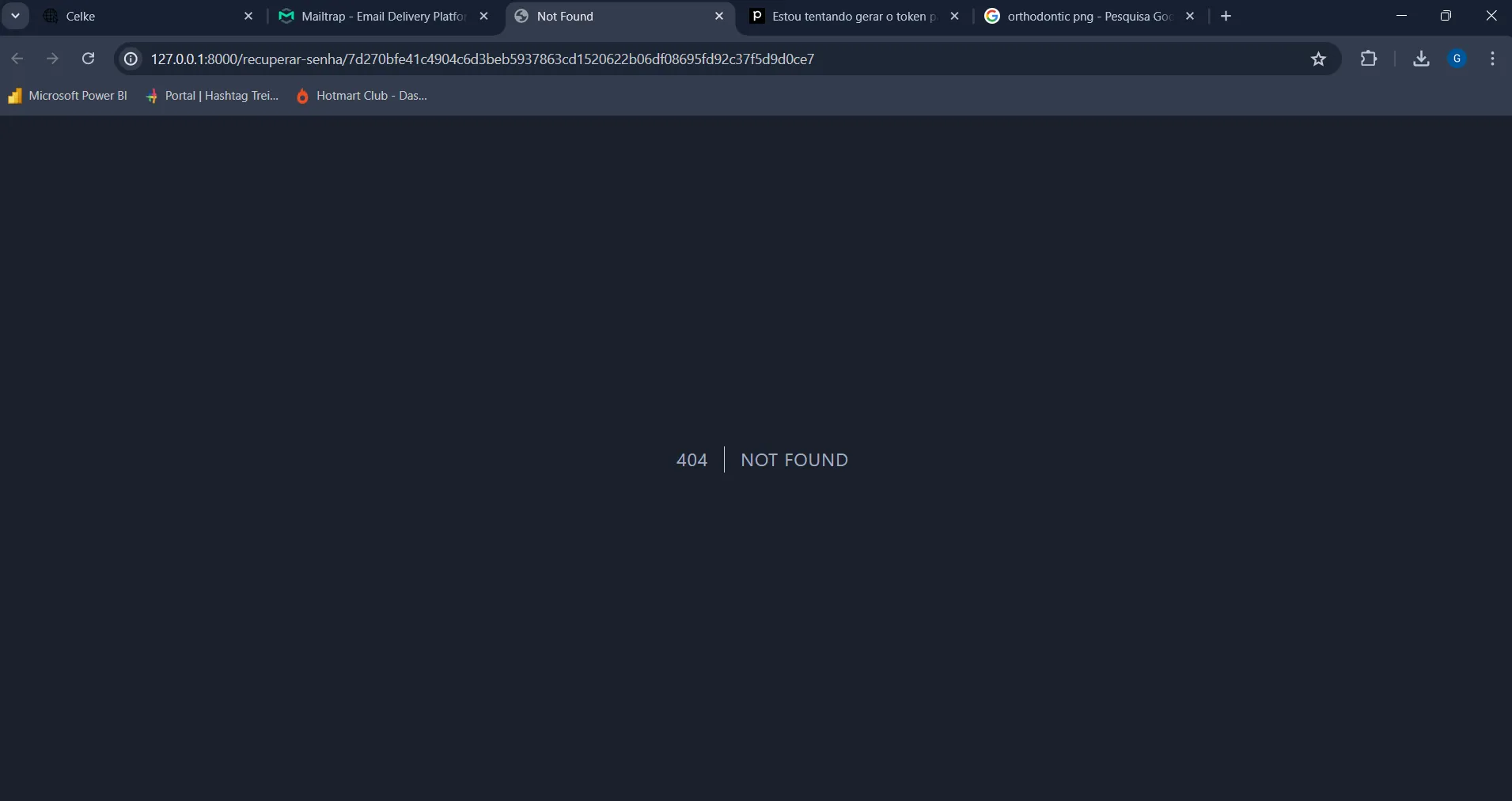
Task: Open the Portal Hashtag Treinamentos bookmark
Action: tap(213, 96)
